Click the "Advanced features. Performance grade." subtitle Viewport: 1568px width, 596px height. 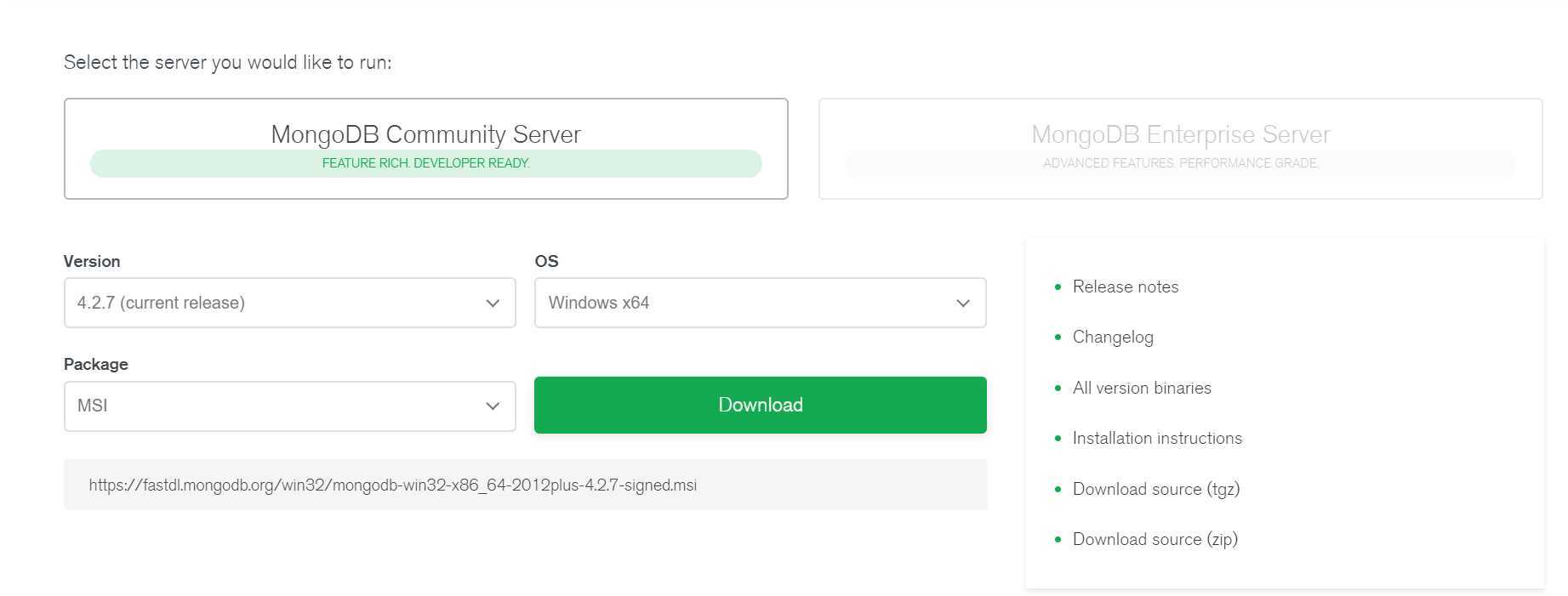[x=1180, y=163]
